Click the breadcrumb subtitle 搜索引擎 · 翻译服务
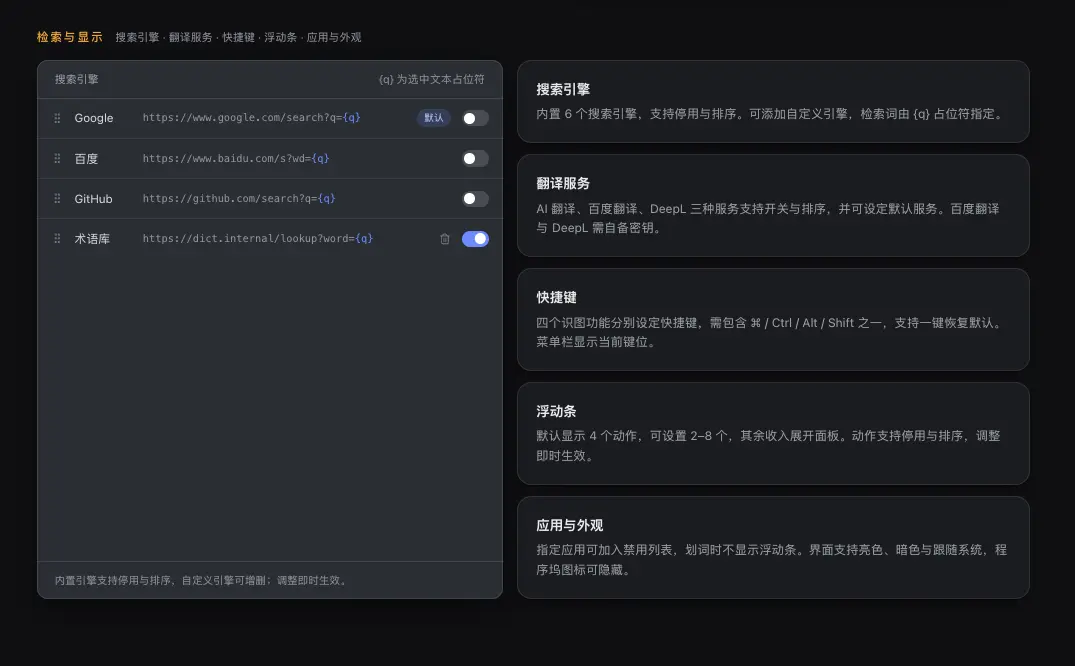Screen dimensions: 1075x666 pyautogui.click(x=238, y=37)
